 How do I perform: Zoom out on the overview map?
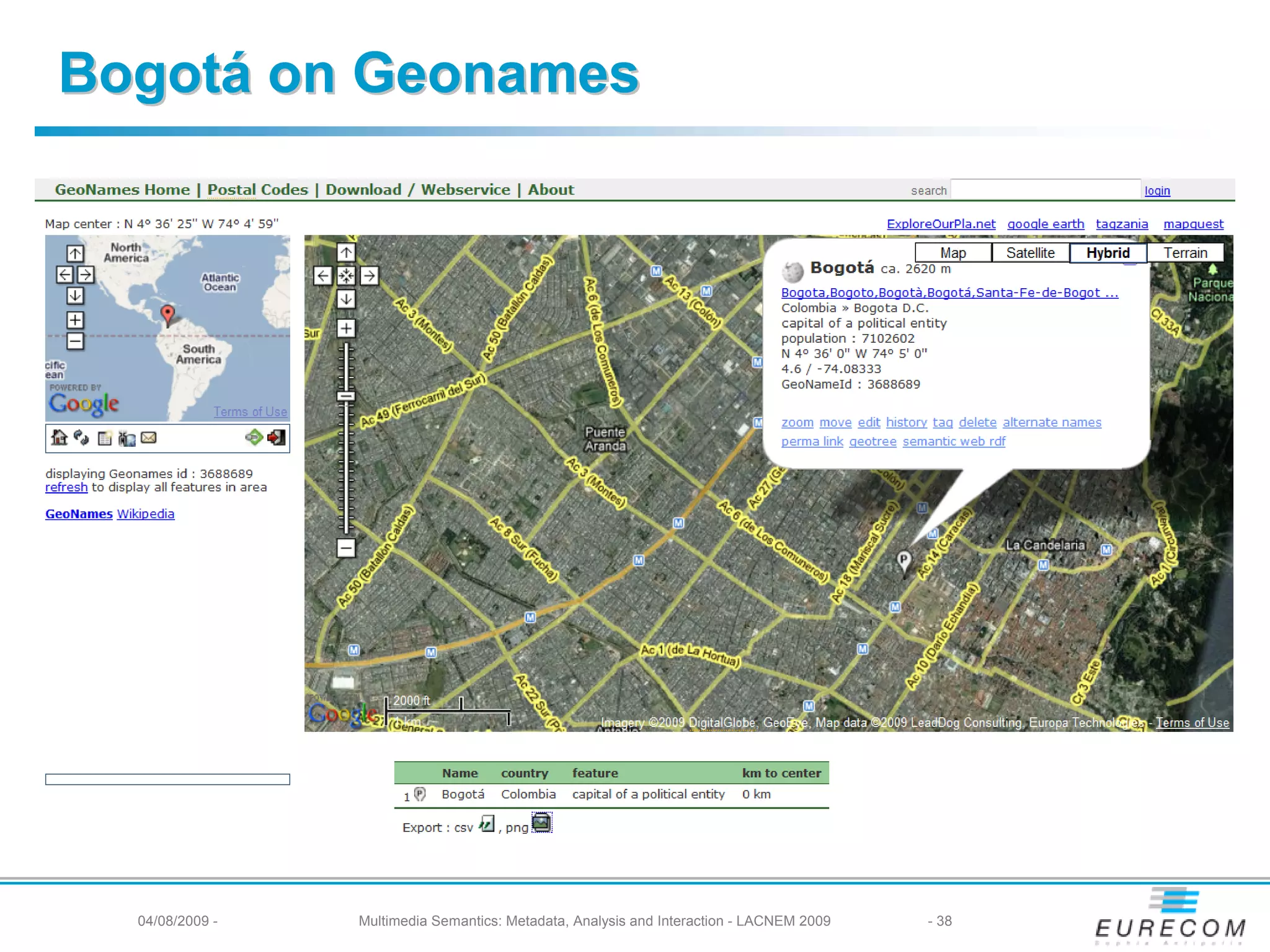(75, 341)
